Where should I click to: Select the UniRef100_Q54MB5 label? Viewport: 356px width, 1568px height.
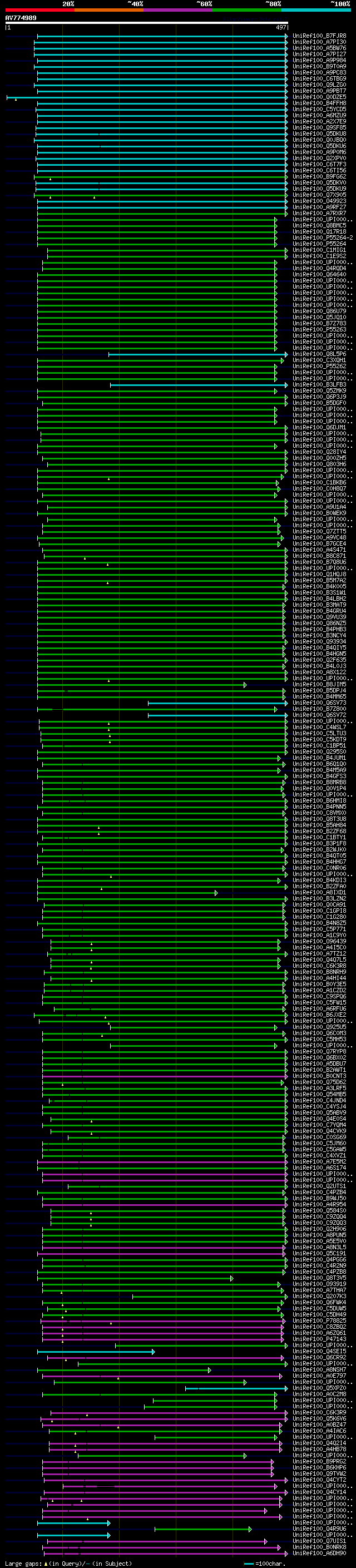coord(319,1095)
